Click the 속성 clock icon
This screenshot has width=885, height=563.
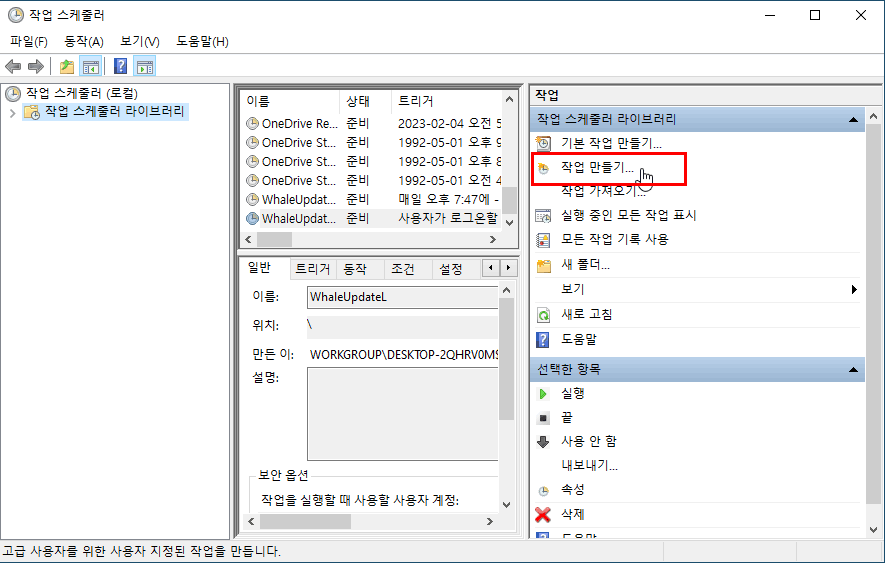[544, 491]
